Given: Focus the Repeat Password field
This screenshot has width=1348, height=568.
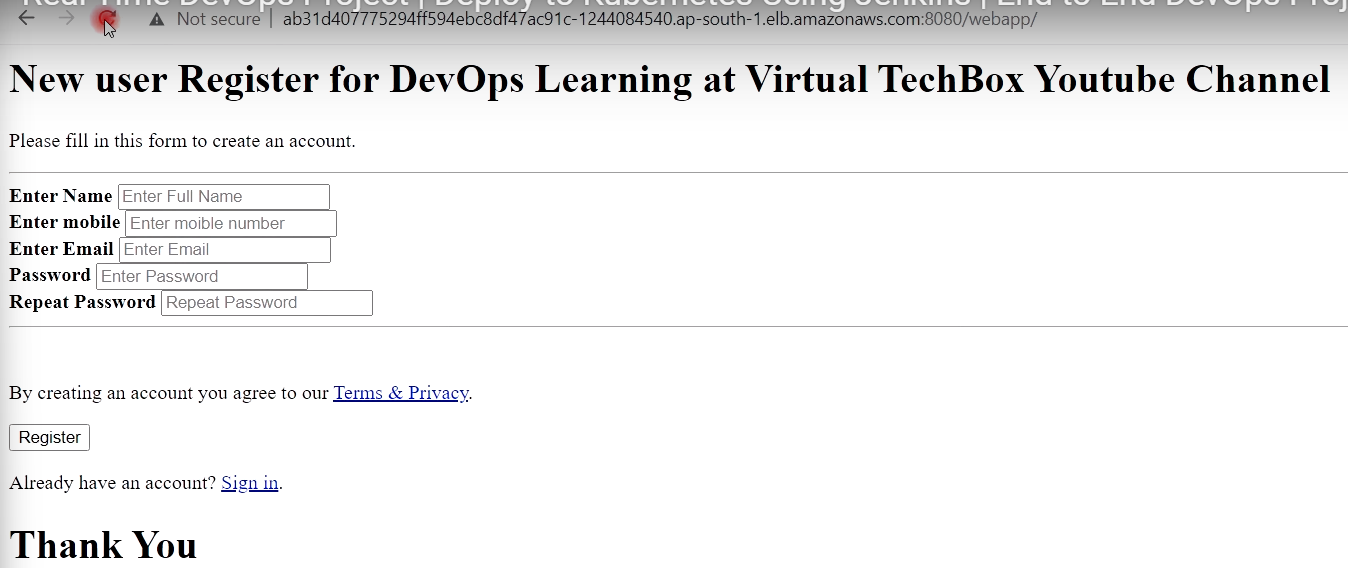Looking at the screenshot, I should (x=267, y=303).
